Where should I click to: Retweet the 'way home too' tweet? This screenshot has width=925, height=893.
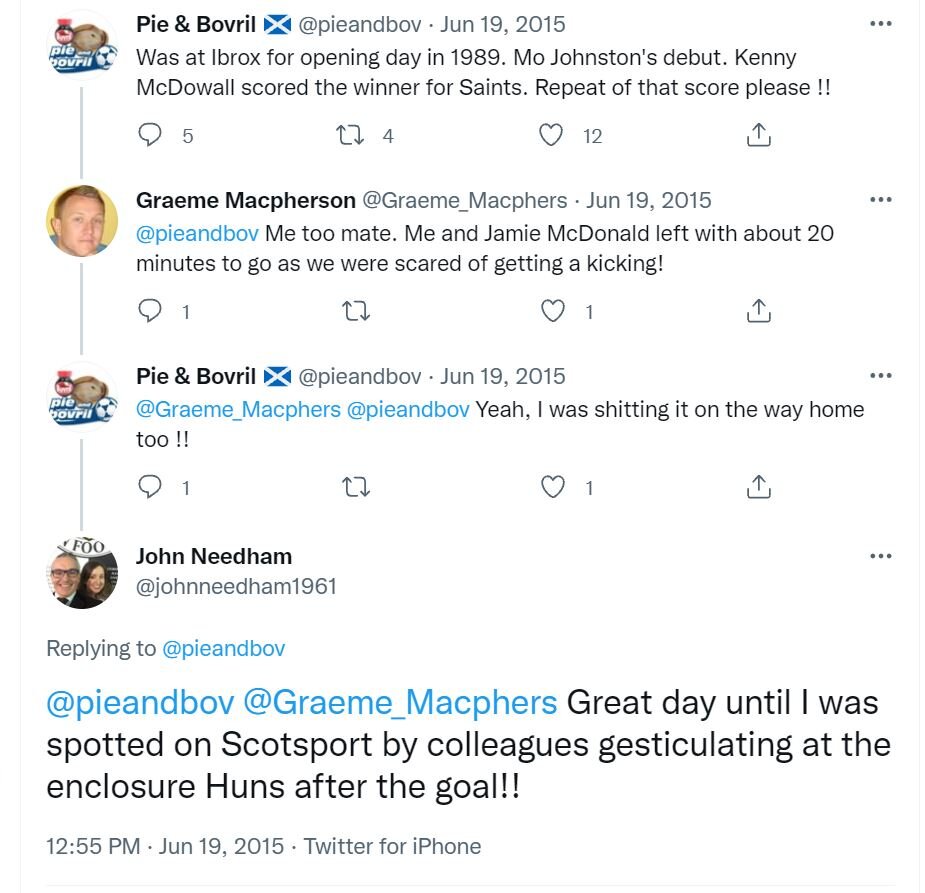coord(356,487)
